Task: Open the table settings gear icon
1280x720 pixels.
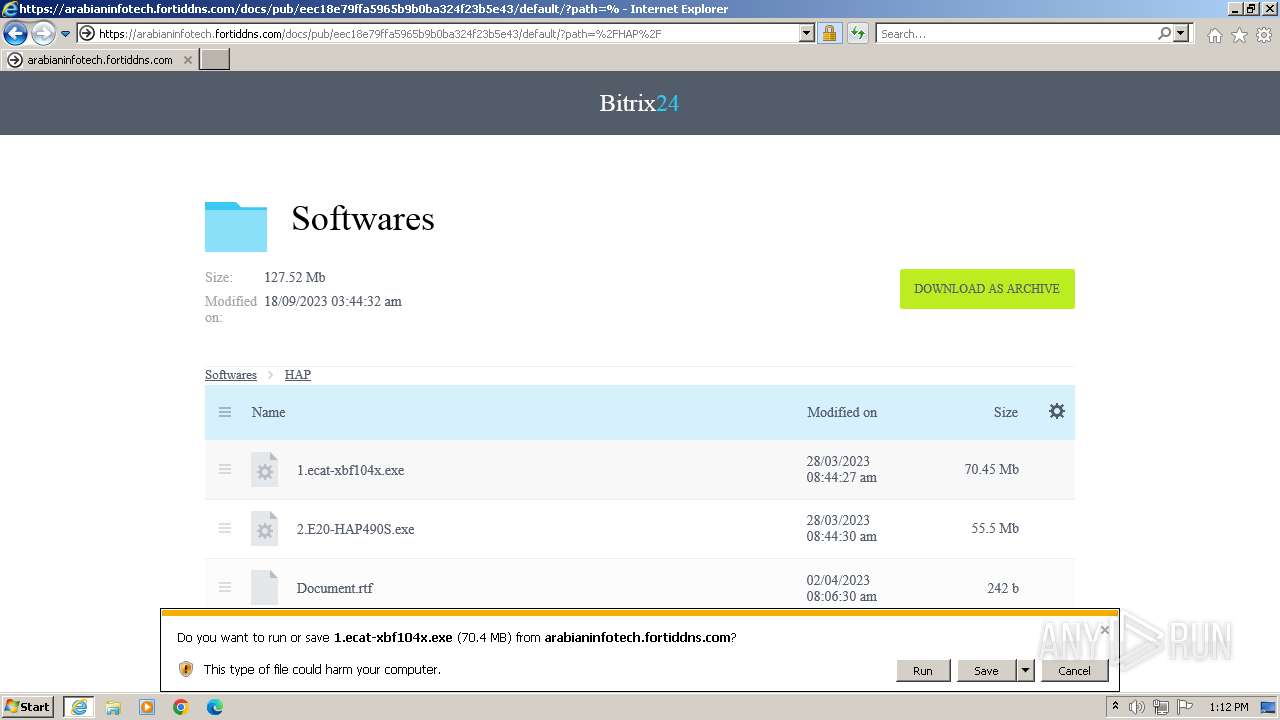Action: click(1057, 411)
